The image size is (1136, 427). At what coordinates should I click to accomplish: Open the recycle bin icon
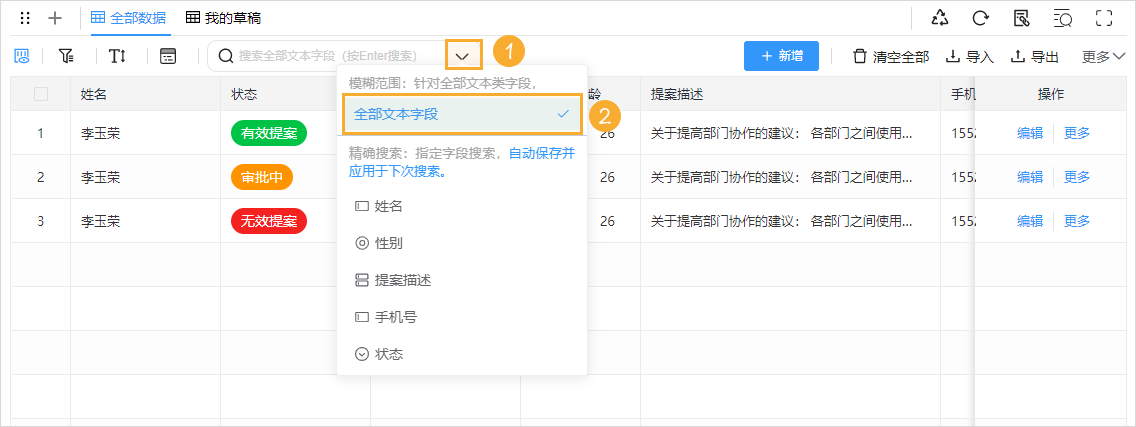click(940, 18)
